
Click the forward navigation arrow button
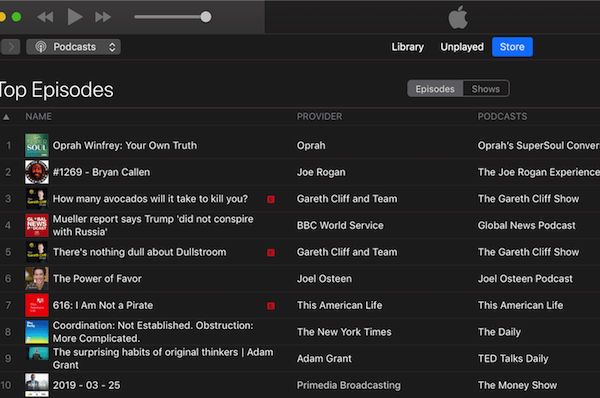pos(10,47)
